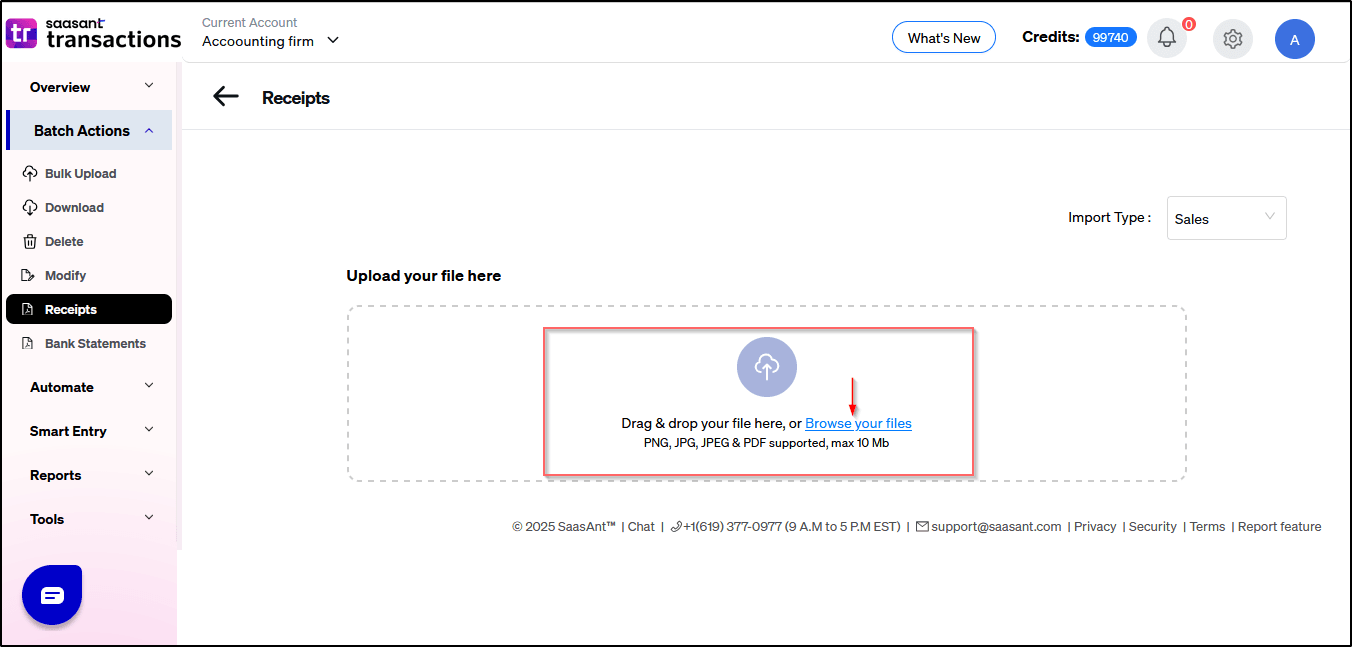Click the Browse your files link
Screen dimensions: 1352x647
point(858,424)
